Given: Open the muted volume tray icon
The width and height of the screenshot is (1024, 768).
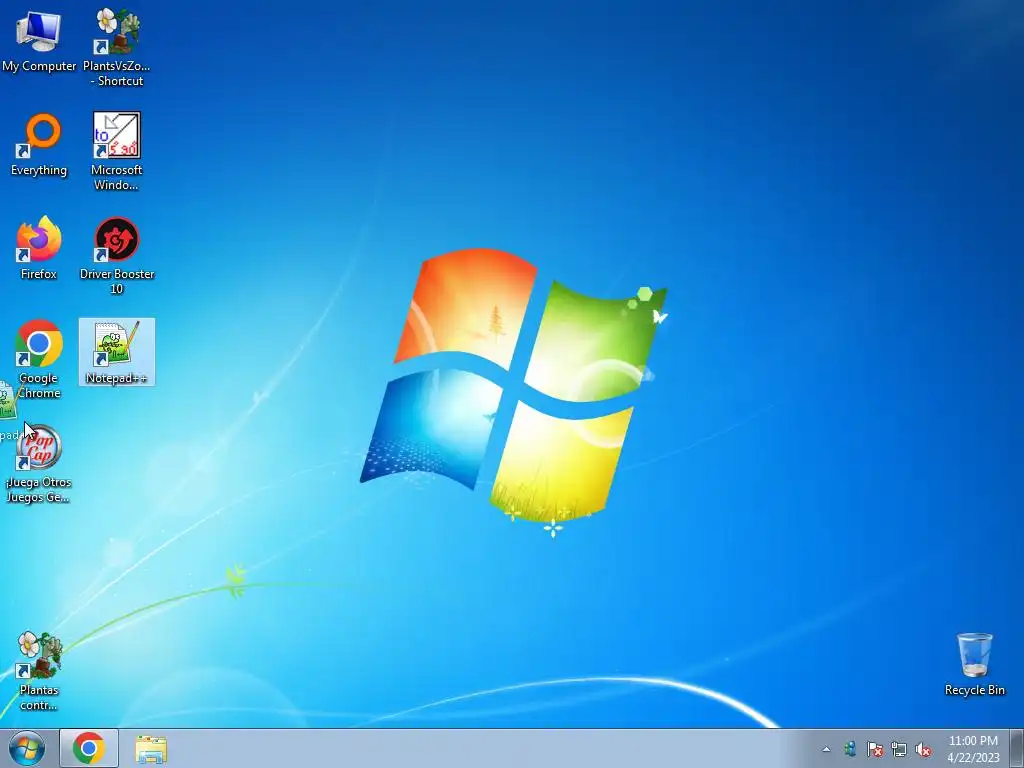Looking at the screenshot, I should pyautogui.click(x=923, y=749).
